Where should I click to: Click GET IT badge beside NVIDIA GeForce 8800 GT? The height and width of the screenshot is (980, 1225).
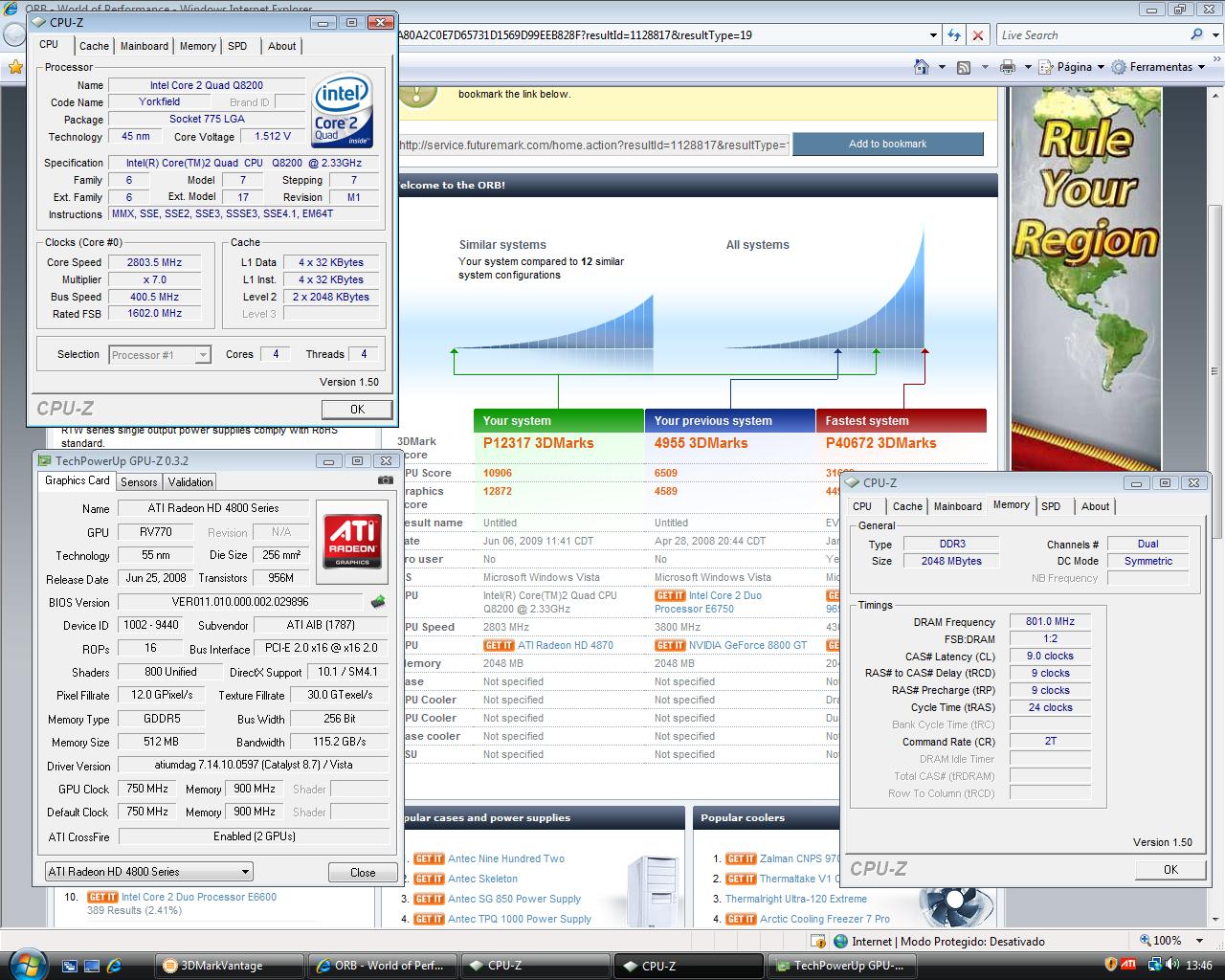click(x=670, y=645)
